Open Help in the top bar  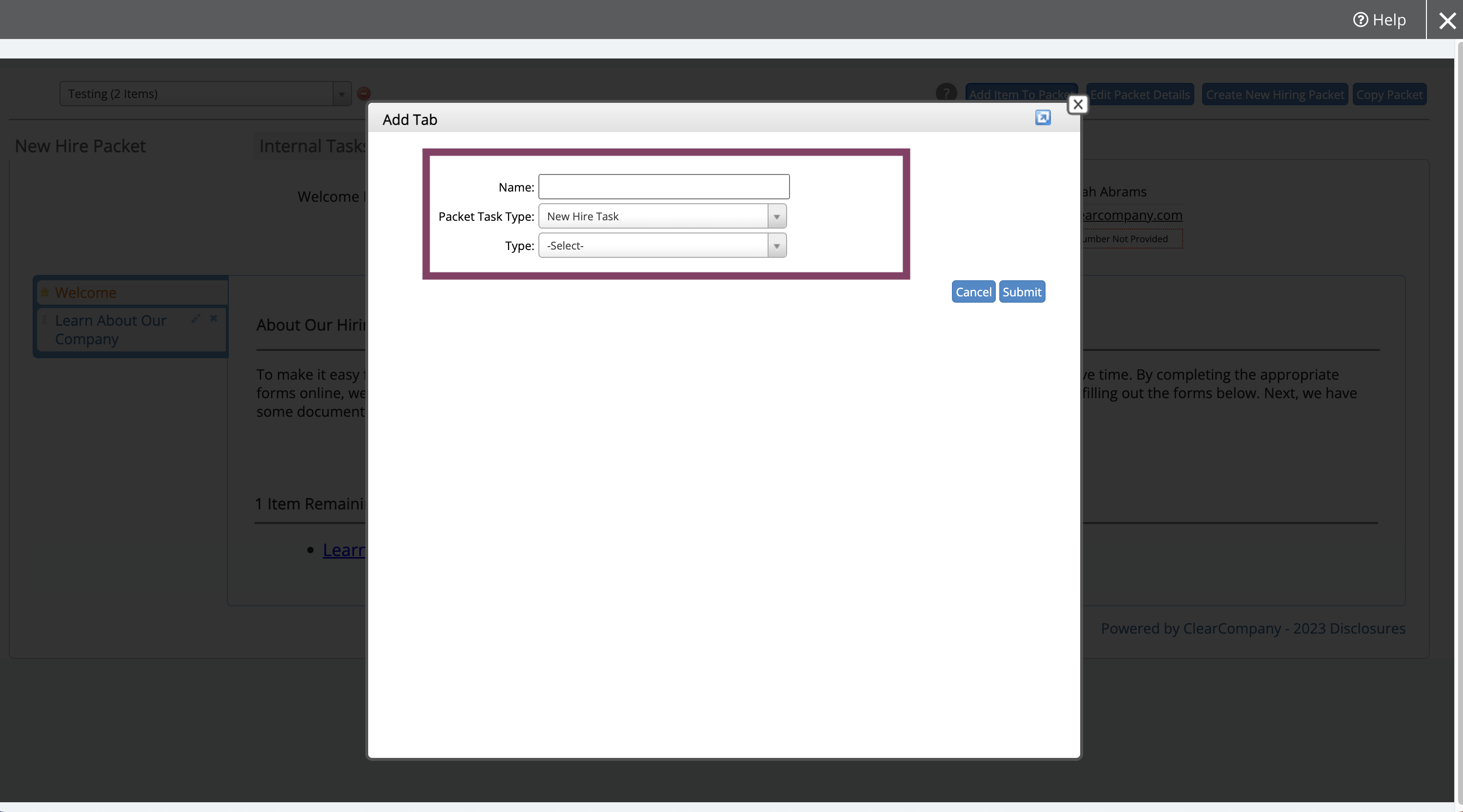click(1380, 20)
